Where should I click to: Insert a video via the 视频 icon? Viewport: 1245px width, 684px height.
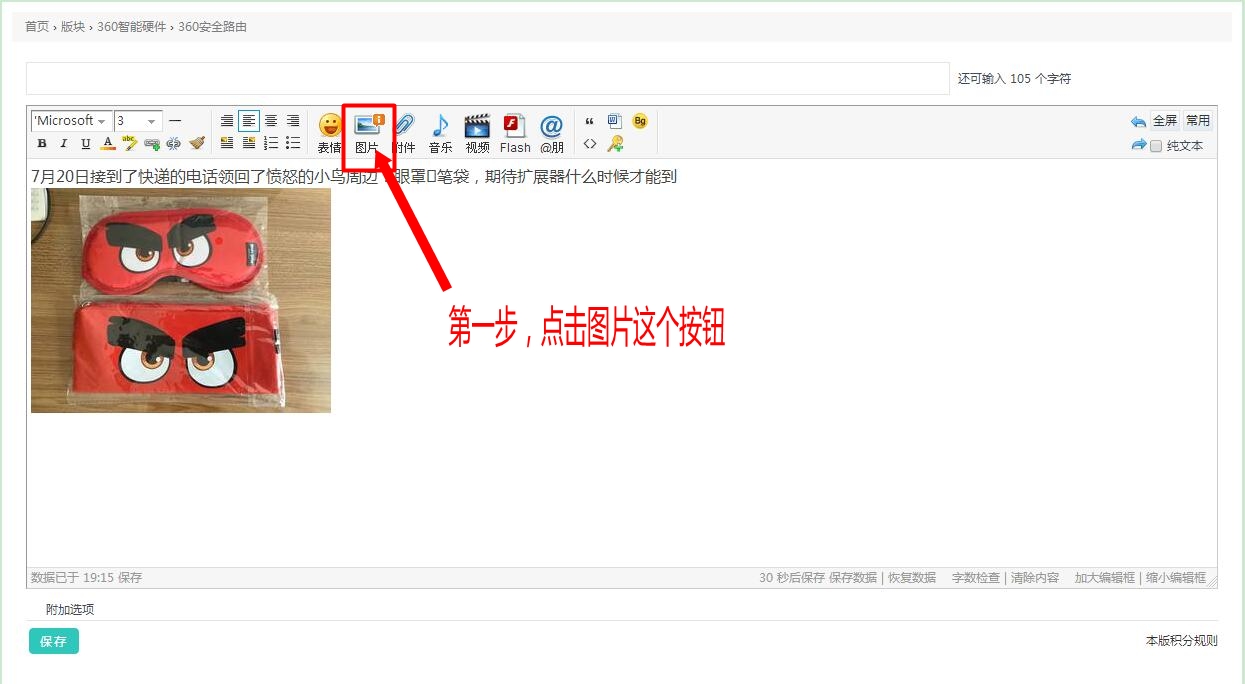click(478, 133)
